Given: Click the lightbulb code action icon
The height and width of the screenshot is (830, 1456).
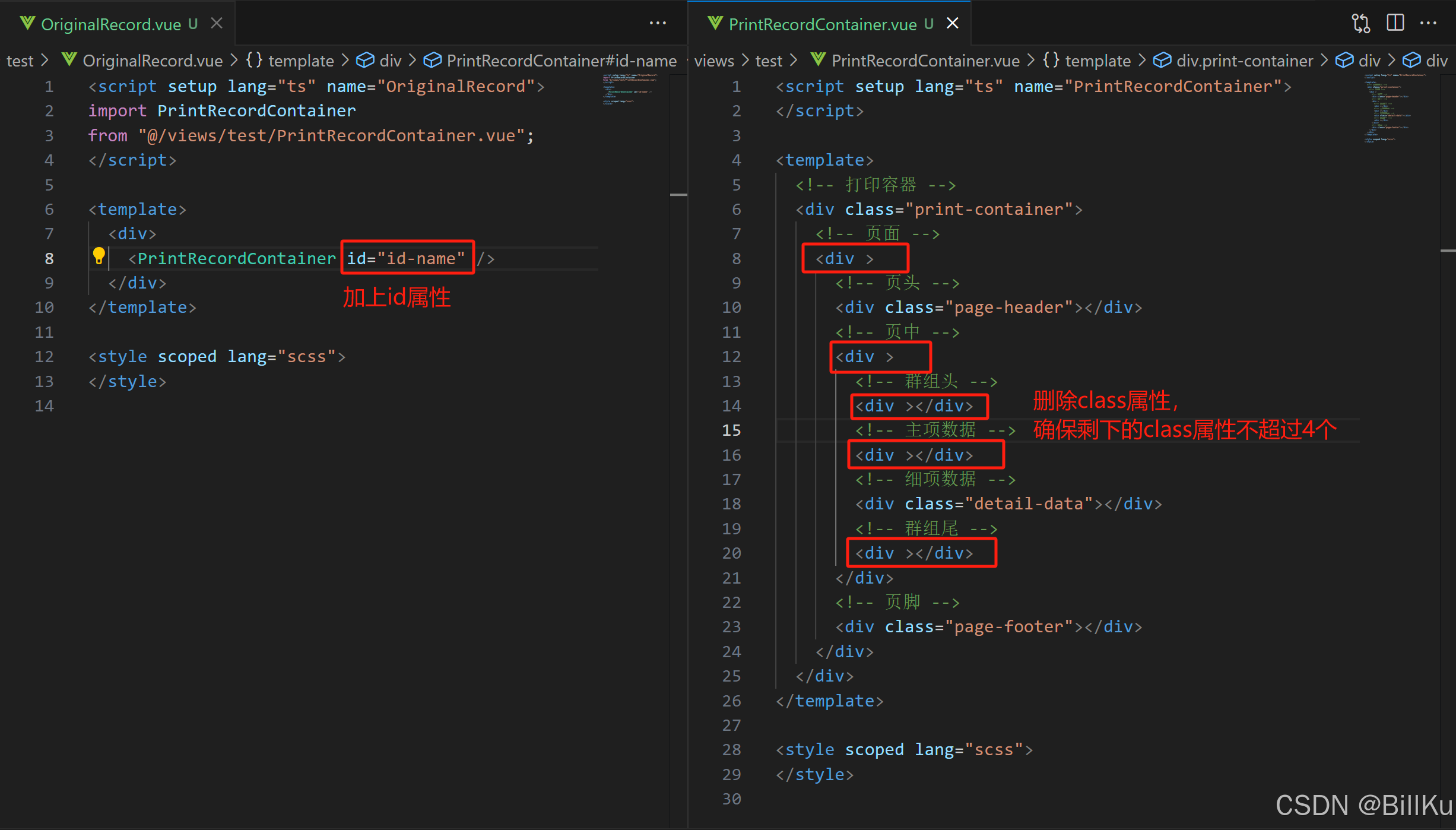Looking at the screenshot, I should [x=99, y=256].
